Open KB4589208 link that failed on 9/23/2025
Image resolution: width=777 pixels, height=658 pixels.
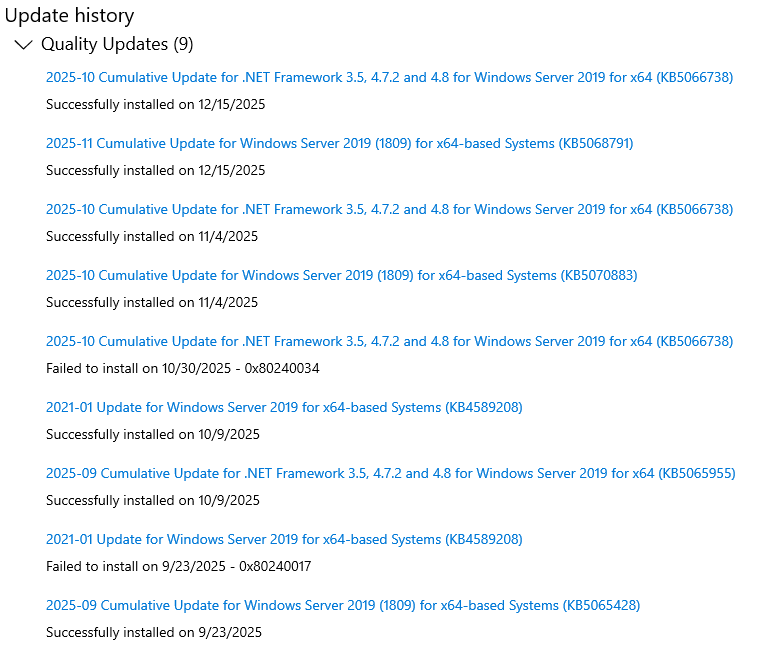pos(284,539)
